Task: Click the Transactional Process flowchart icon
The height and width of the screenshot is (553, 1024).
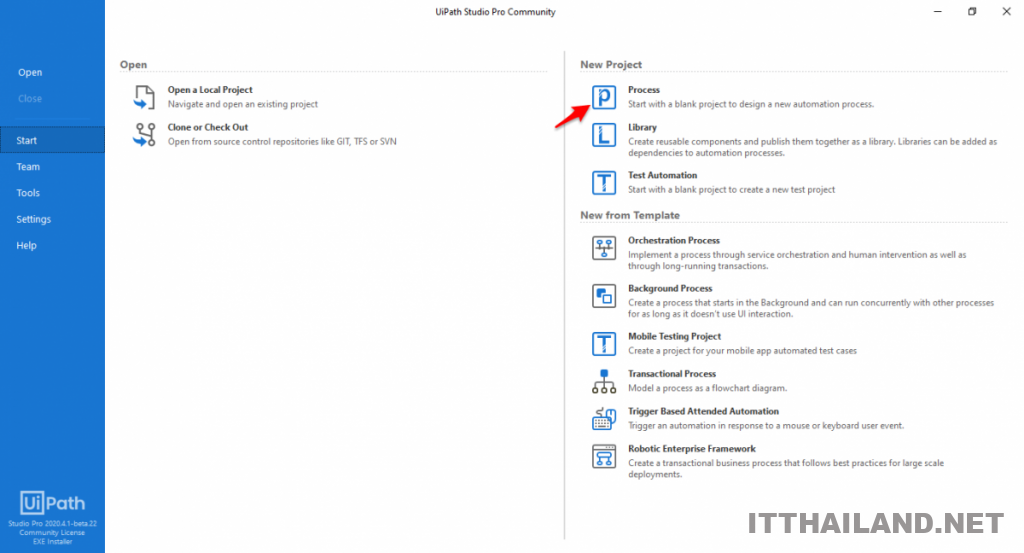Action: (604, 381)
